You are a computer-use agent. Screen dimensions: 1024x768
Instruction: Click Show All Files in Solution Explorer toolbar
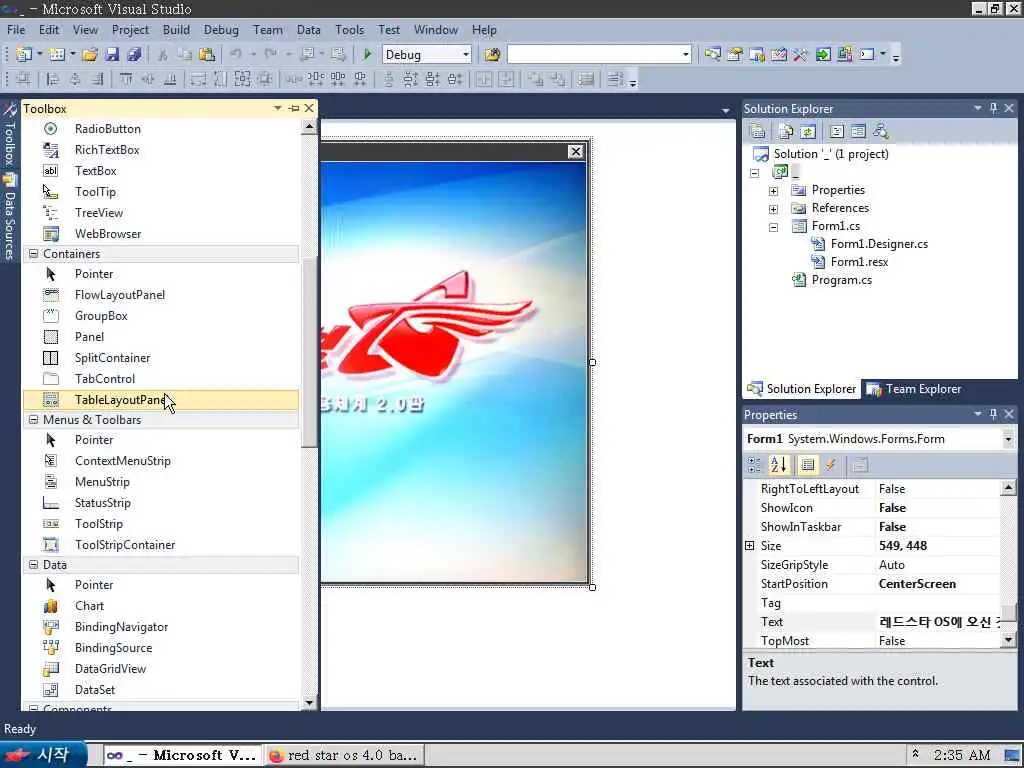[x=786, y=131]
